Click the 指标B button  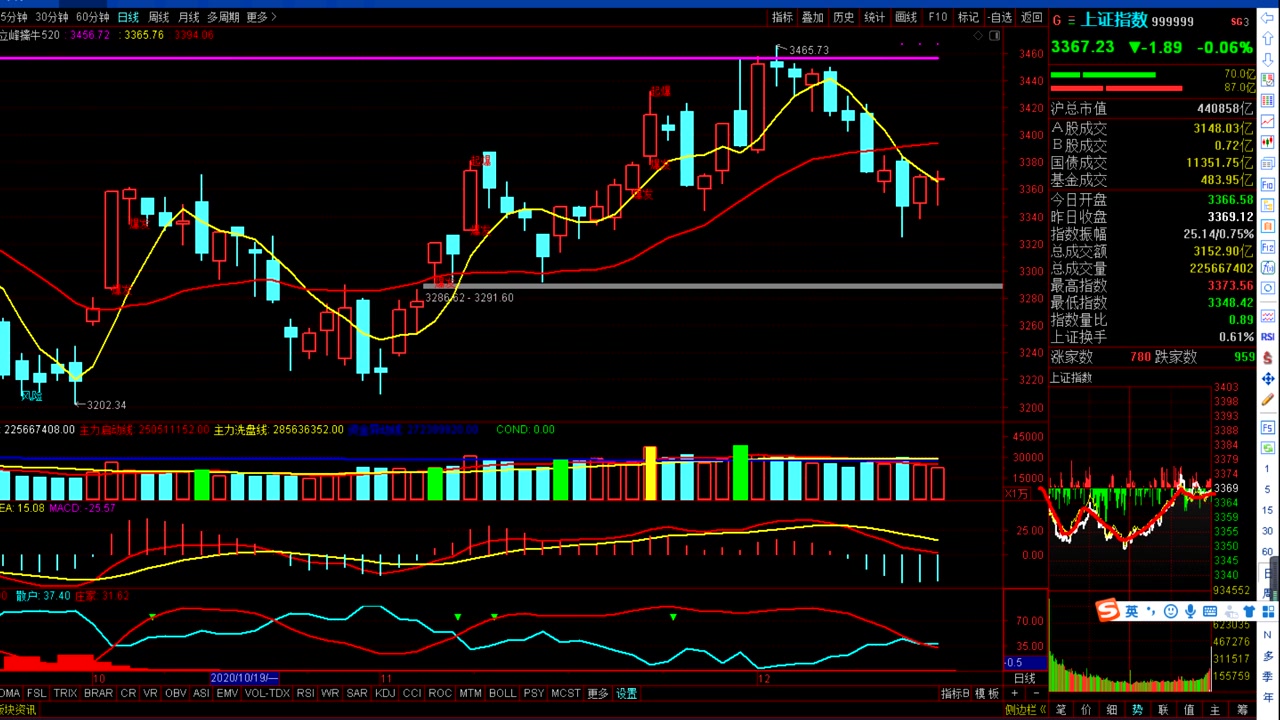click(x=955, y=693)
